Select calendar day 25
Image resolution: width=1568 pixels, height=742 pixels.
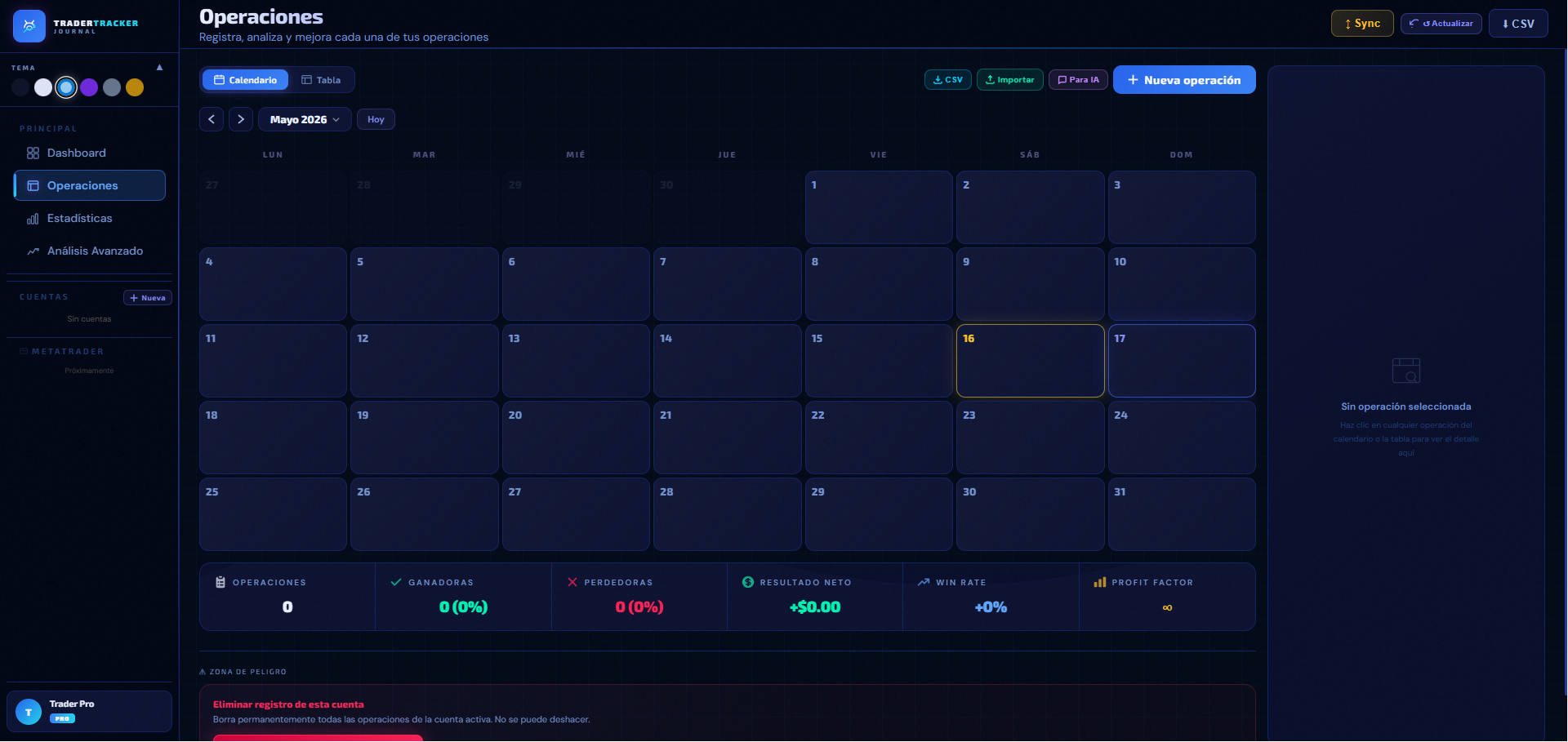pos(273,514)
